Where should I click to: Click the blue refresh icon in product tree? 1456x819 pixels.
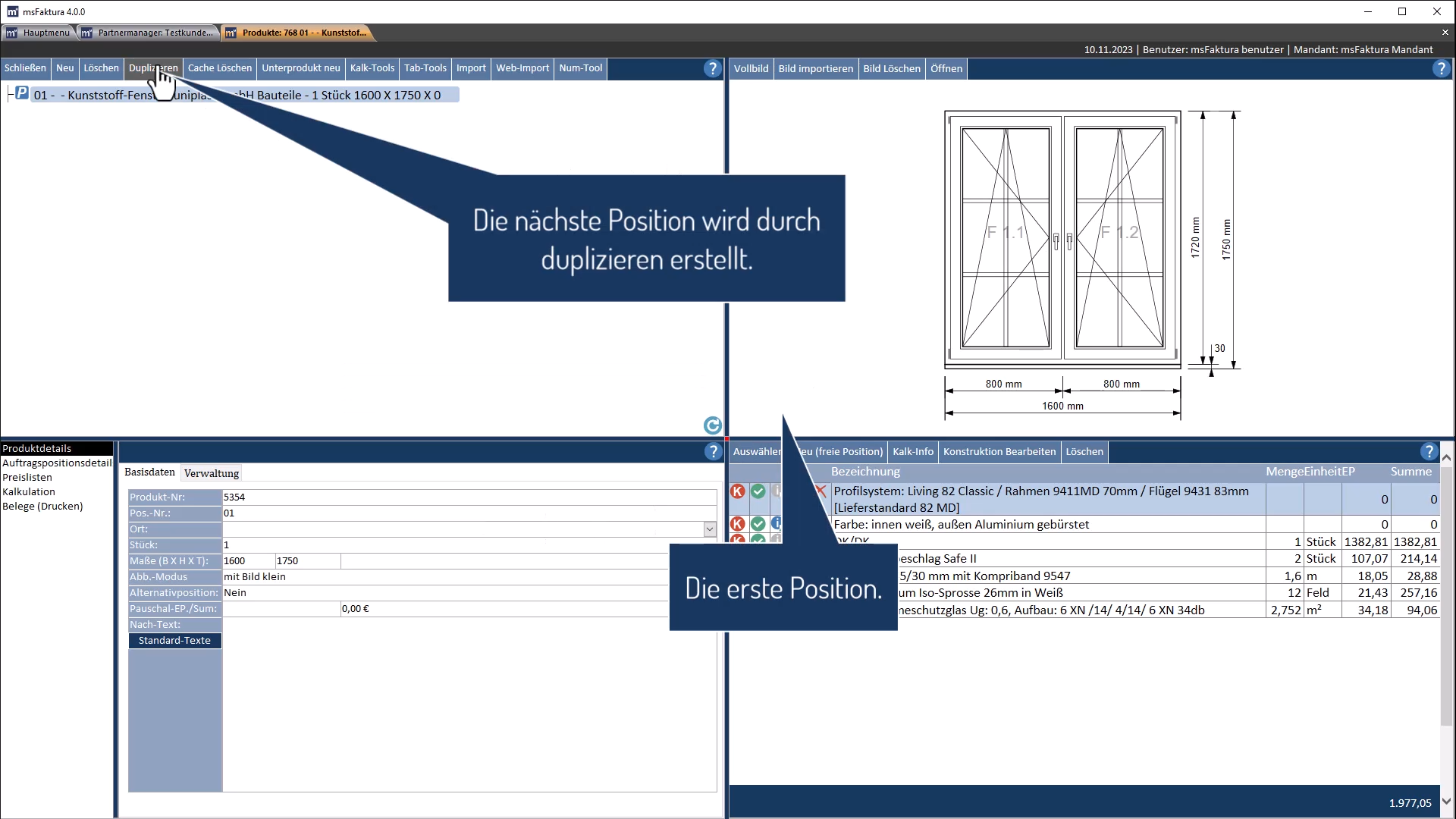click(712, 425)
